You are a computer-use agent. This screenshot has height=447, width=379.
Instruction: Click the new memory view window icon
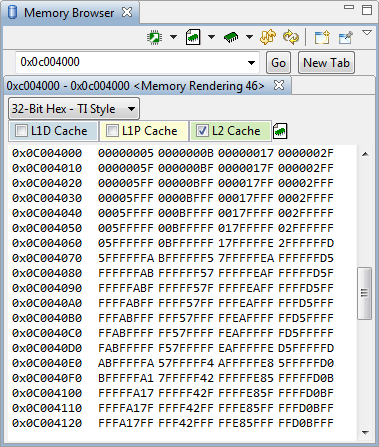pyautogui.click(x=322, y=37)
